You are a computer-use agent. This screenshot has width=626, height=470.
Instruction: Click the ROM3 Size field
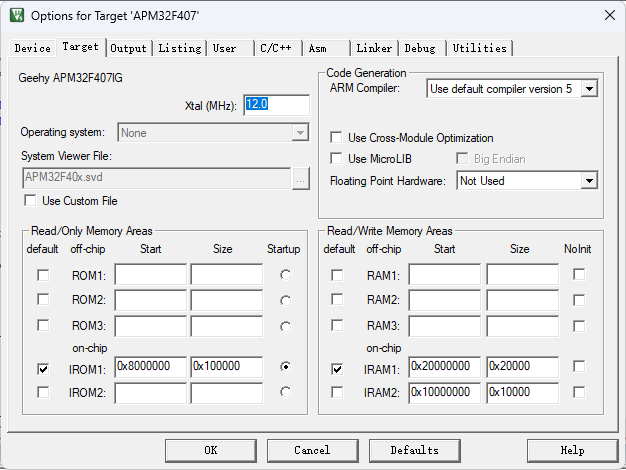pyautogui.click(x=227, y=326)
